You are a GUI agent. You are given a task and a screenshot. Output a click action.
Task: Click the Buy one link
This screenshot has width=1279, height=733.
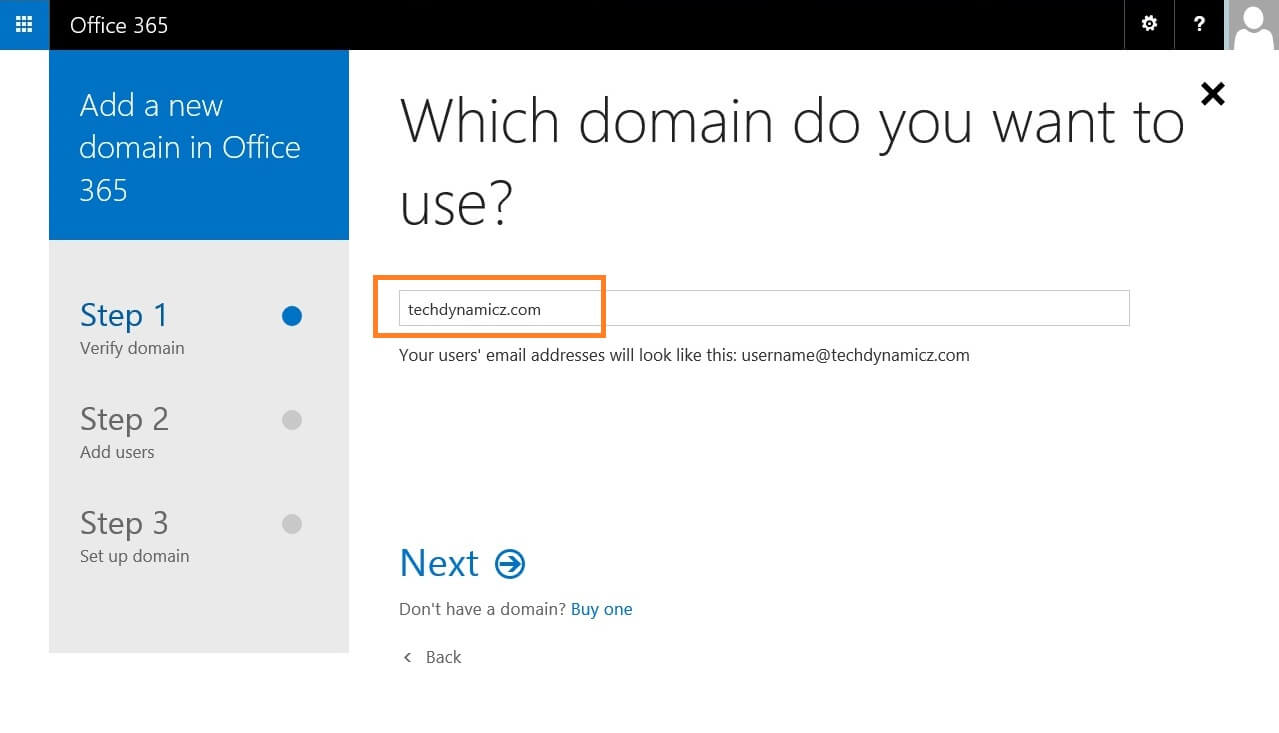601,609
